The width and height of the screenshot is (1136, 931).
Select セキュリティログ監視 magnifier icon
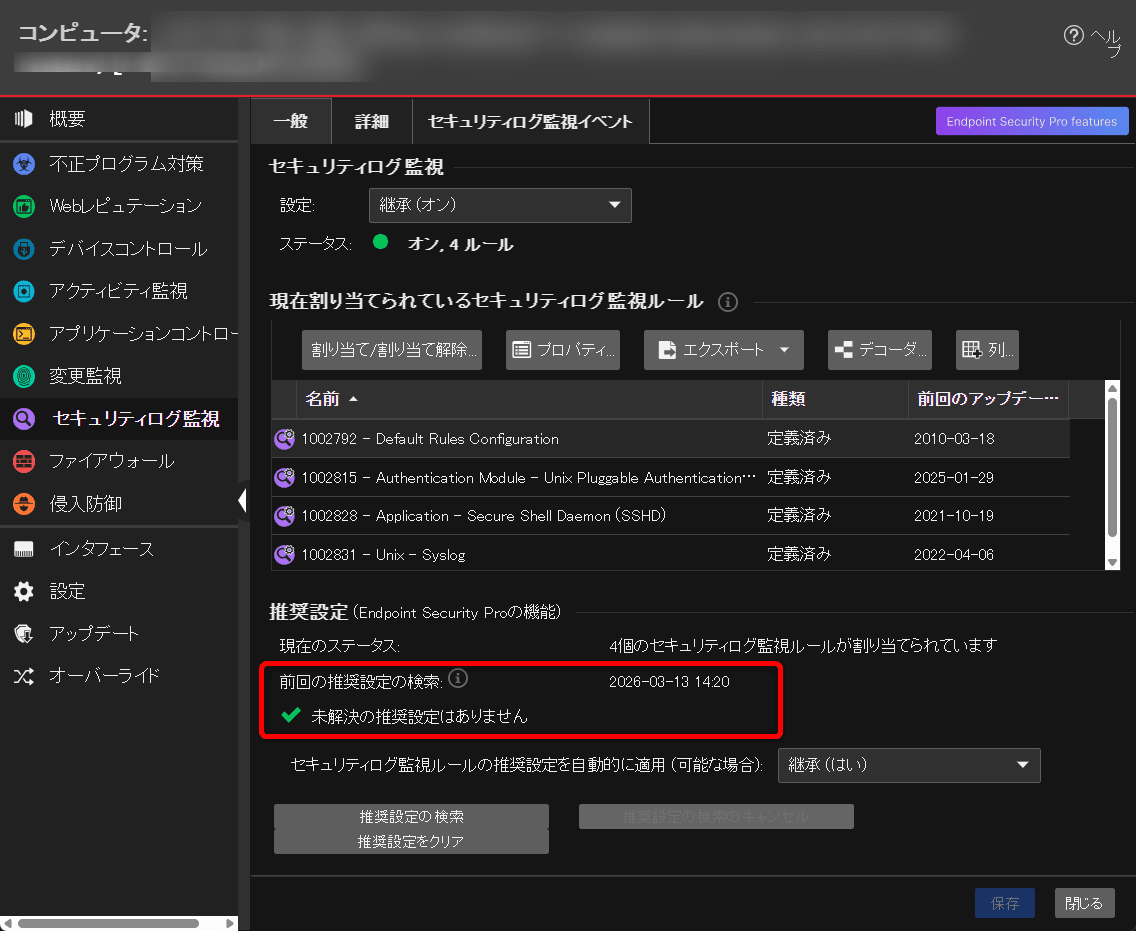24,418
